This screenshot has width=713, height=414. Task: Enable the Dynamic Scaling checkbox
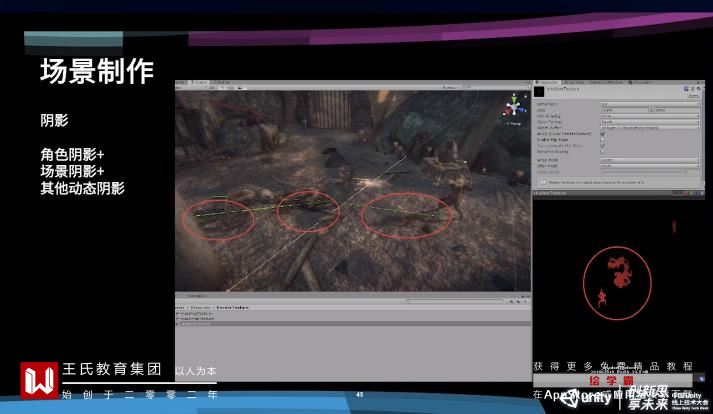point(603,151)
